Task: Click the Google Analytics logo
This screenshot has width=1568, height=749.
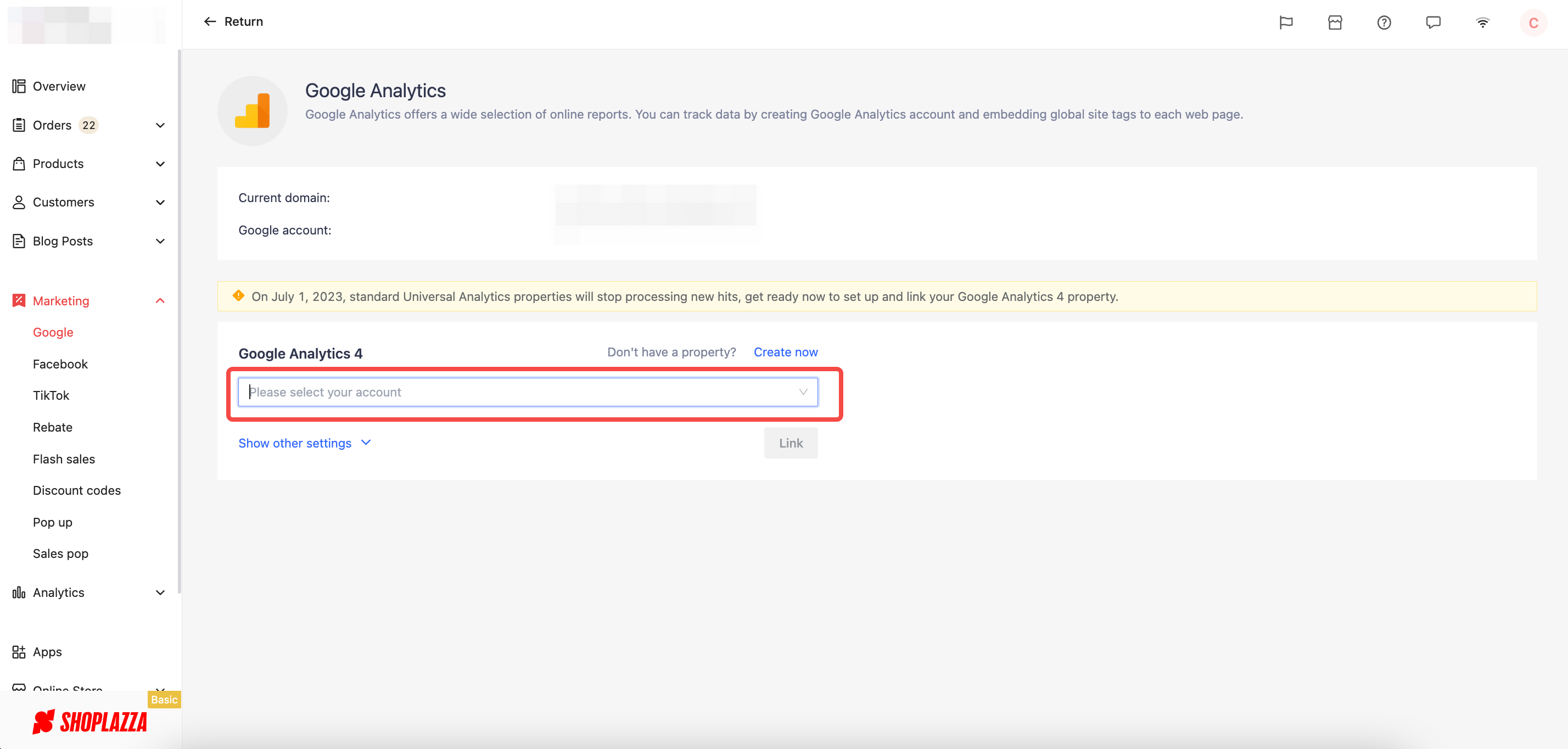Action: tap(252, 111)
